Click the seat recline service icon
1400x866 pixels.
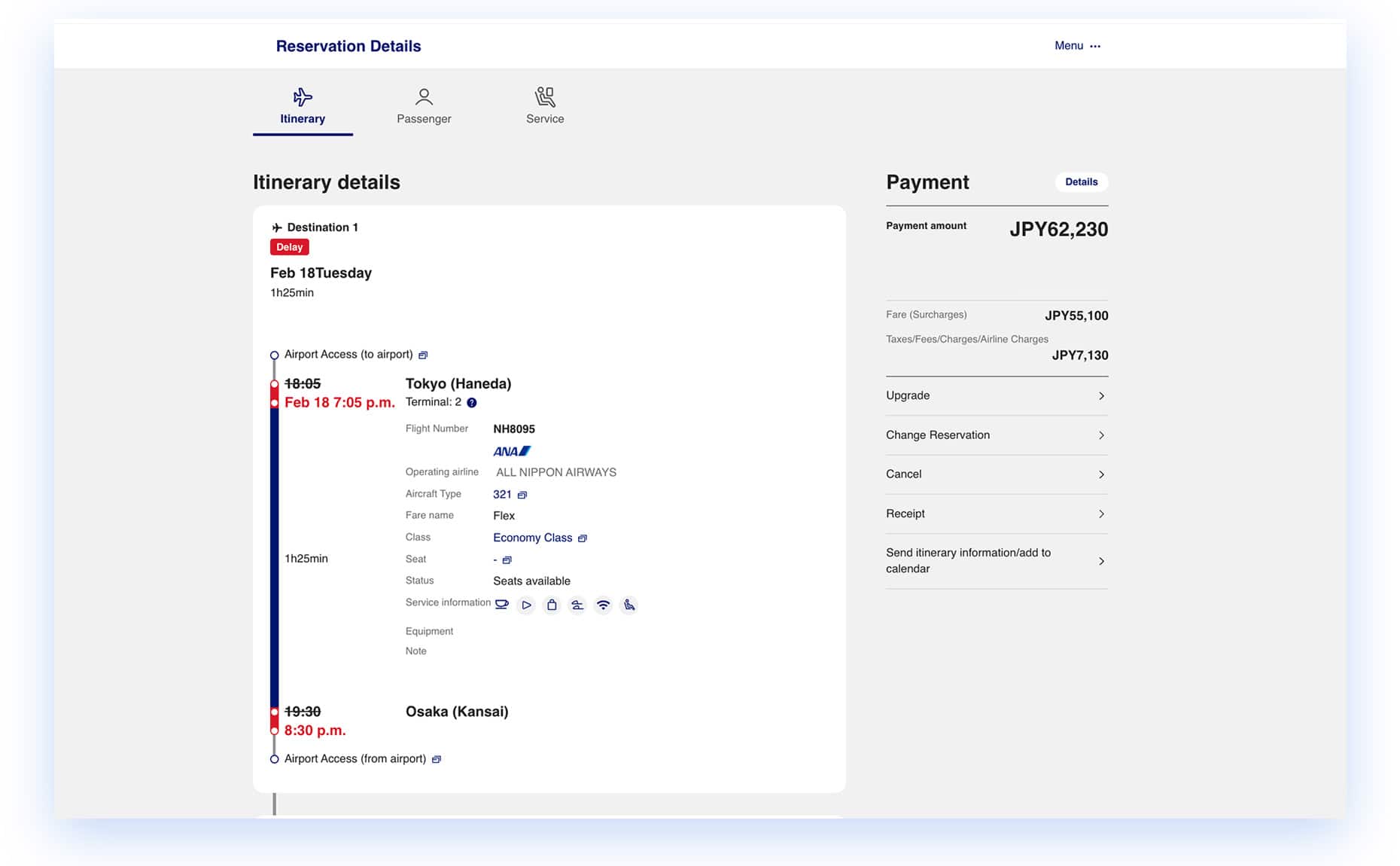(x=628, y=605)
